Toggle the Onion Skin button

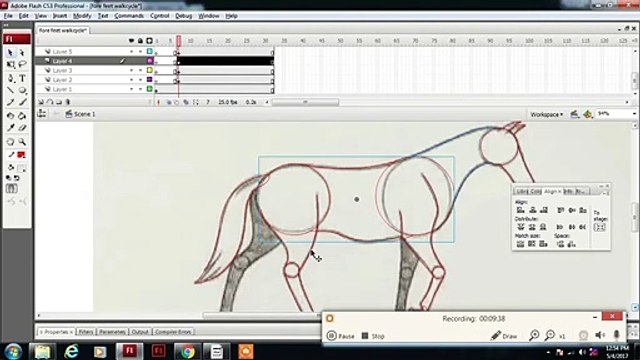[168, 102]
